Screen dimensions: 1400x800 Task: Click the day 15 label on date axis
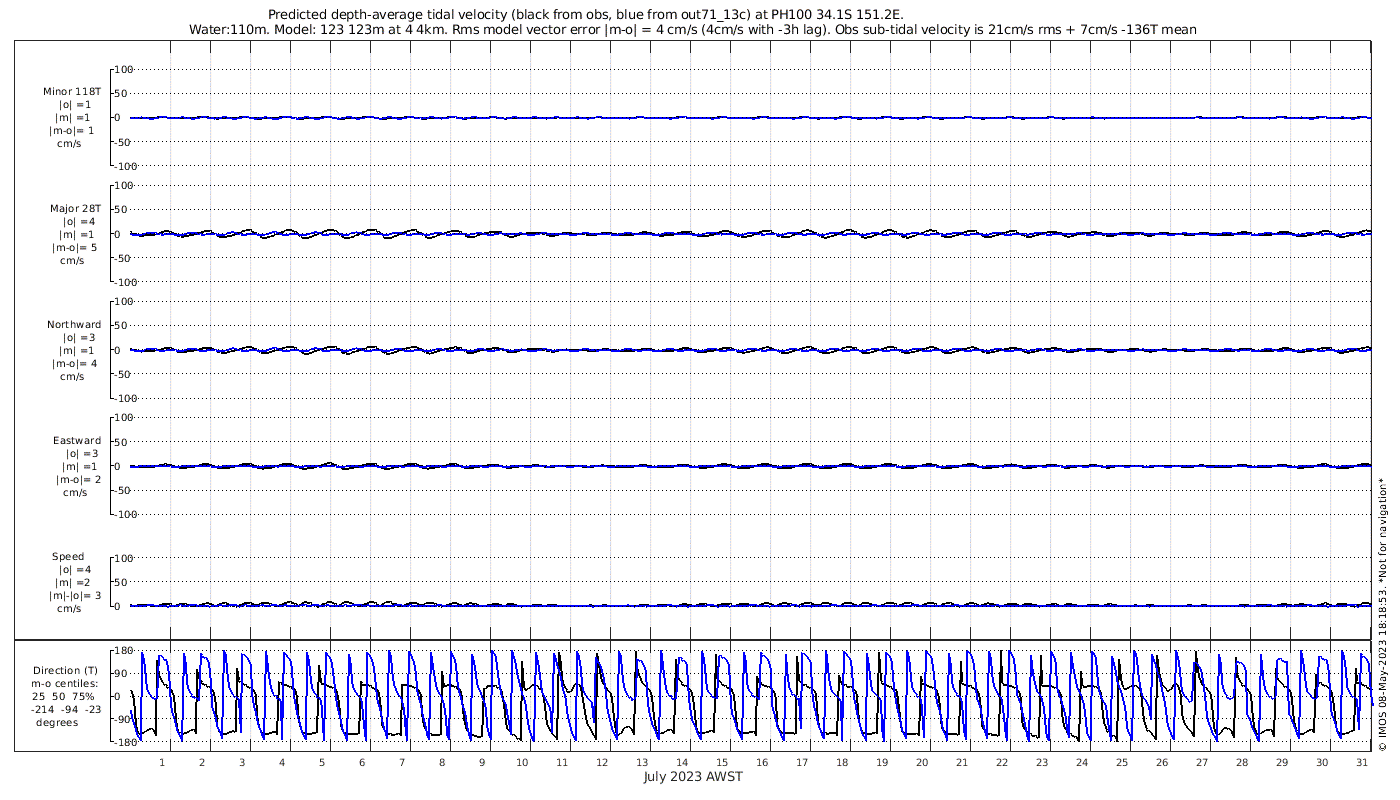(x=722, y=762)
